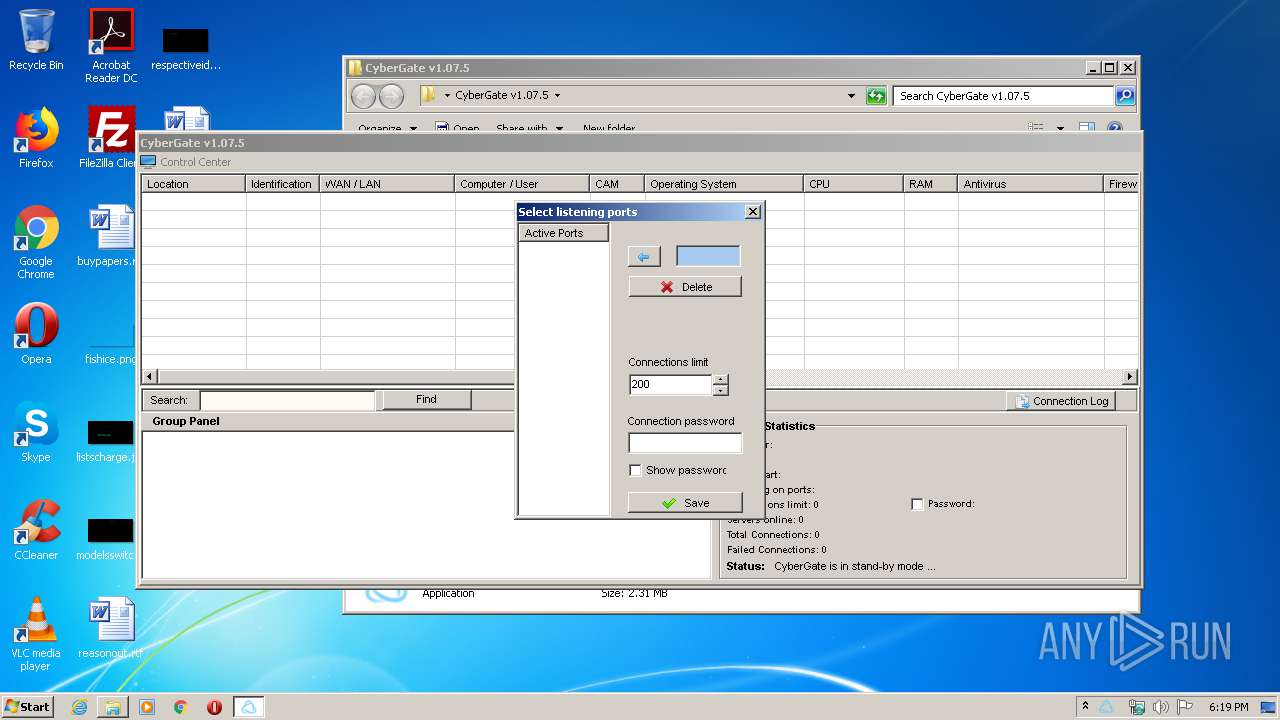Increase the connections limit value
This screenshot has height=720, width=1280.
pyautogui.click(x=721, y=379)
